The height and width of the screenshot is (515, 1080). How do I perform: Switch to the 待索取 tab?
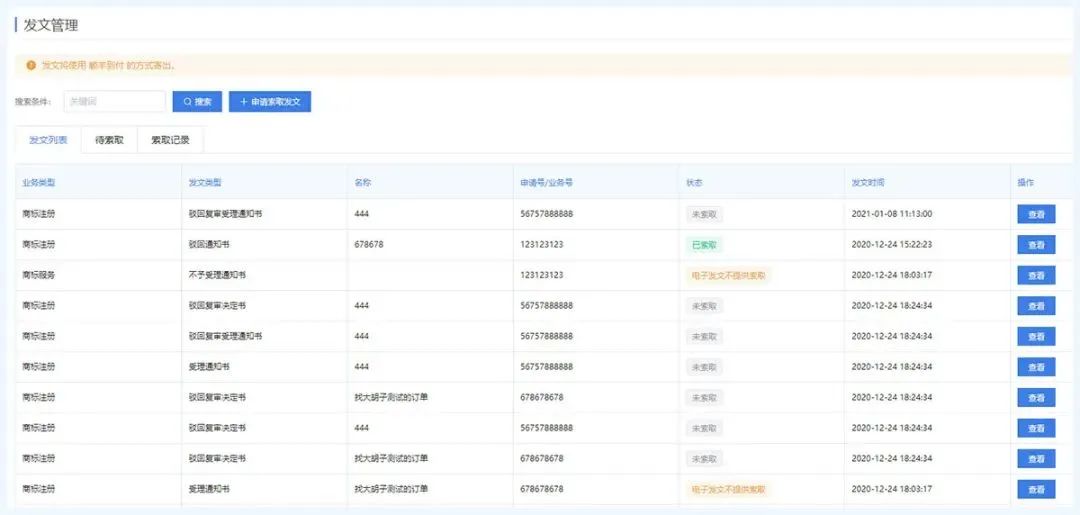click(109, 140)
